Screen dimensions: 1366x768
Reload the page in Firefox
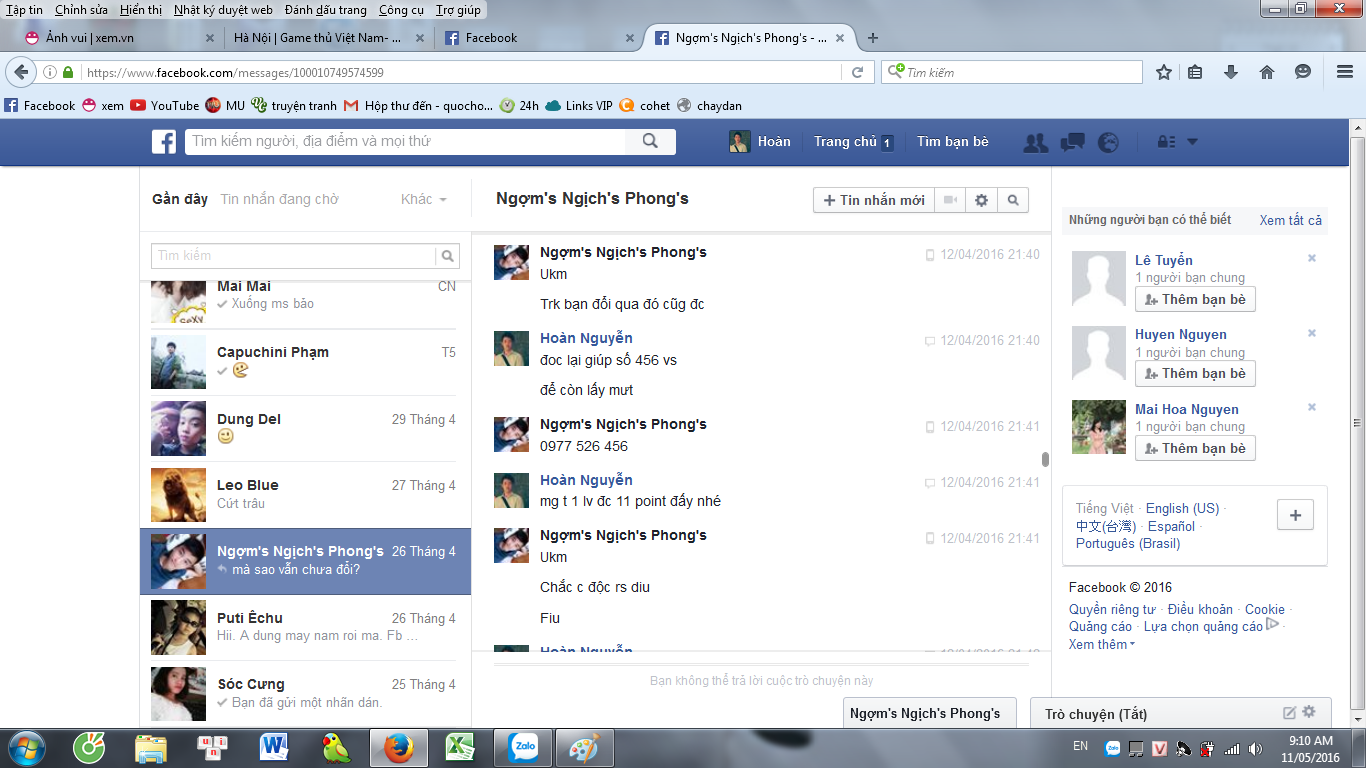click(857, 72)
